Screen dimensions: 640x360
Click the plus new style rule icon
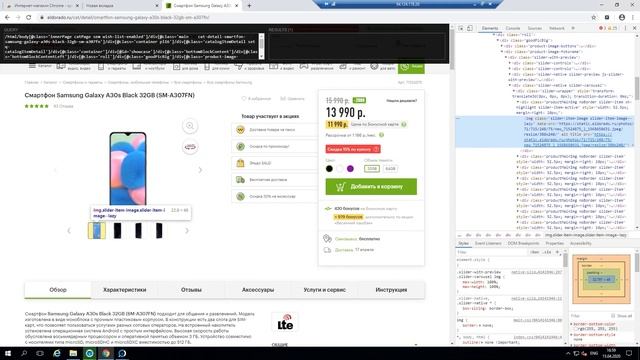557,252
